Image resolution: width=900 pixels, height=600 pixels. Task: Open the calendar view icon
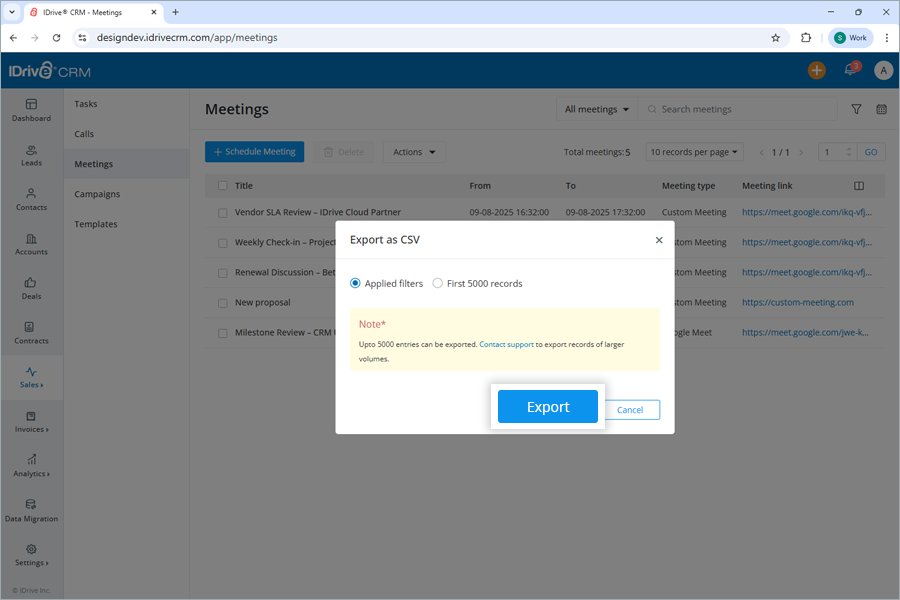point(881,108)
